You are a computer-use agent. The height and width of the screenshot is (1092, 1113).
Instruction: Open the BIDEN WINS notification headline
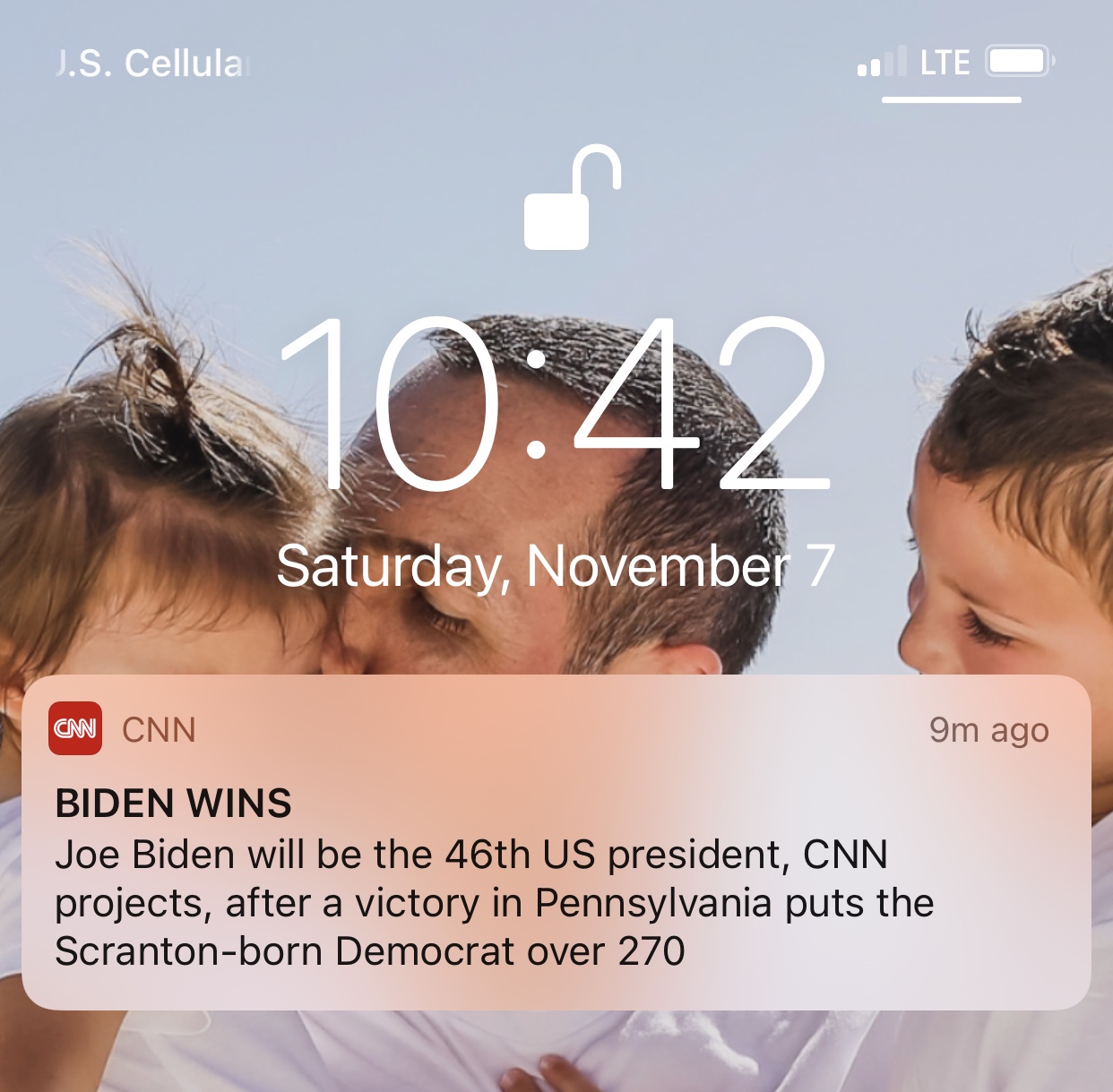click(x=174, y=804)
